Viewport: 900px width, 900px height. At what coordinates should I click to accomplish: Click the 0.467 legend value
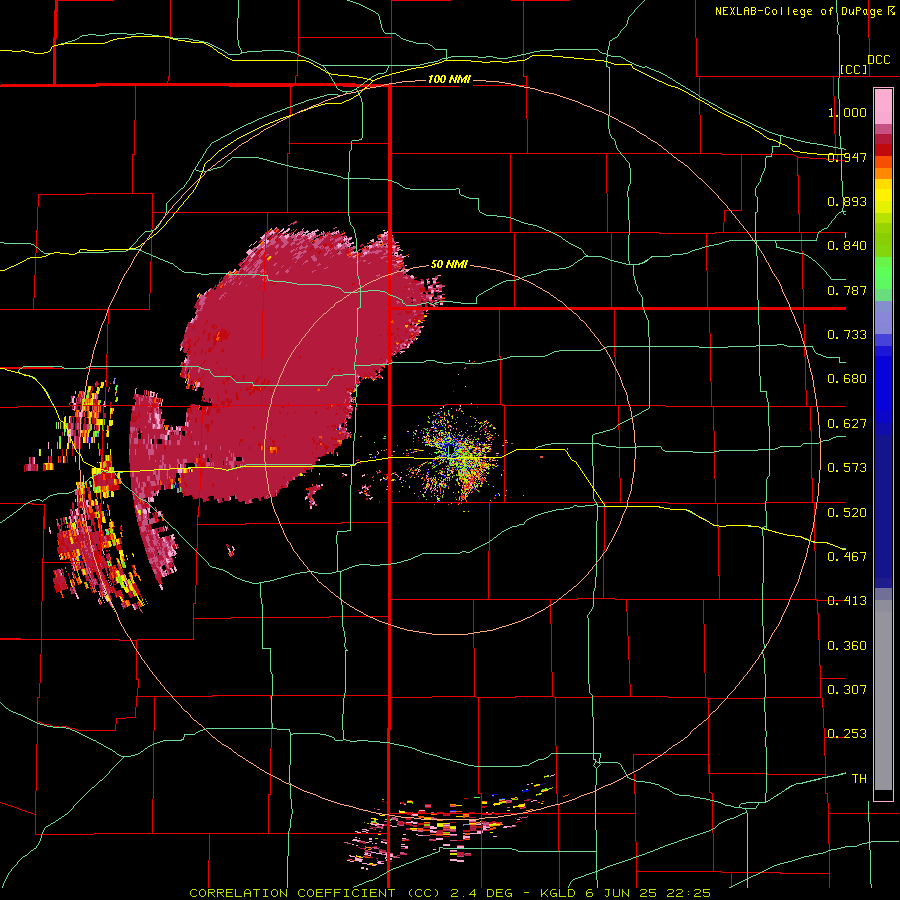[x=847, y=556]
